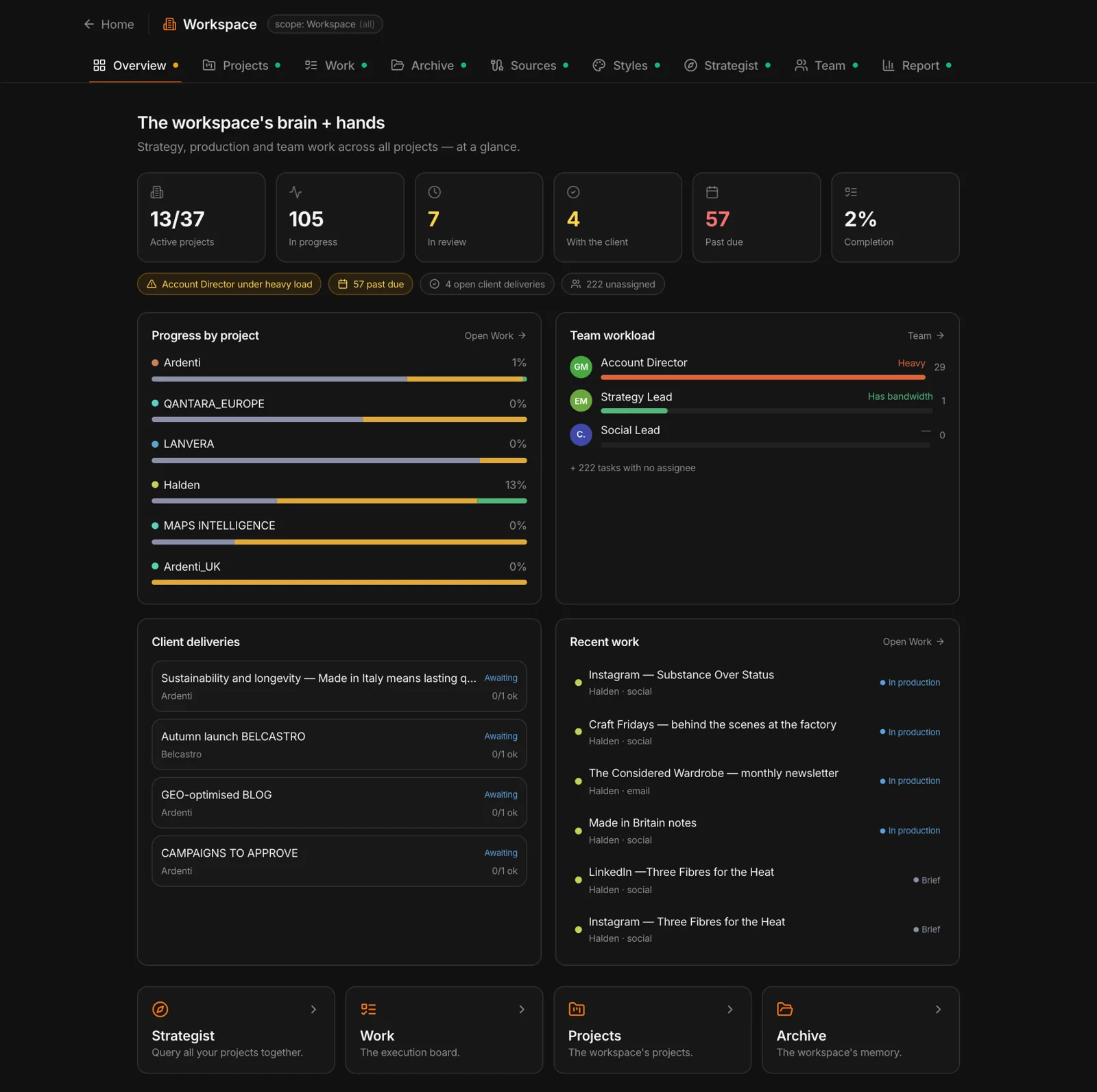Click the back arrow icon beside Home
Screen dimensions: 1097x1092
[89, 24]
